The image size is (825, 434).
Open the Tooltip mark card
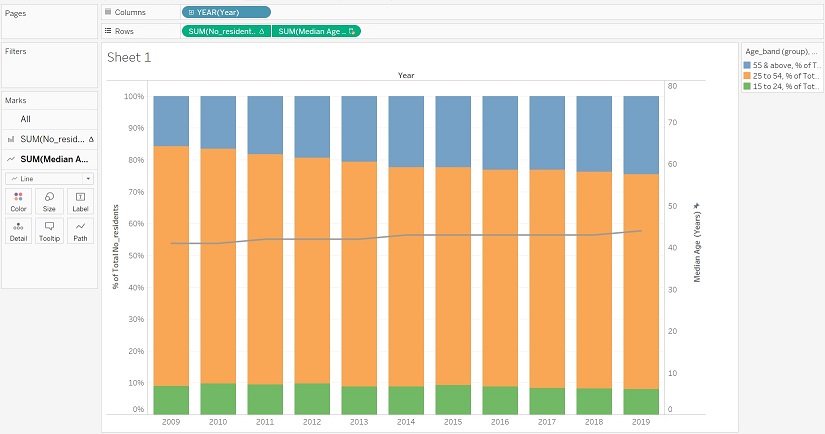49,231
